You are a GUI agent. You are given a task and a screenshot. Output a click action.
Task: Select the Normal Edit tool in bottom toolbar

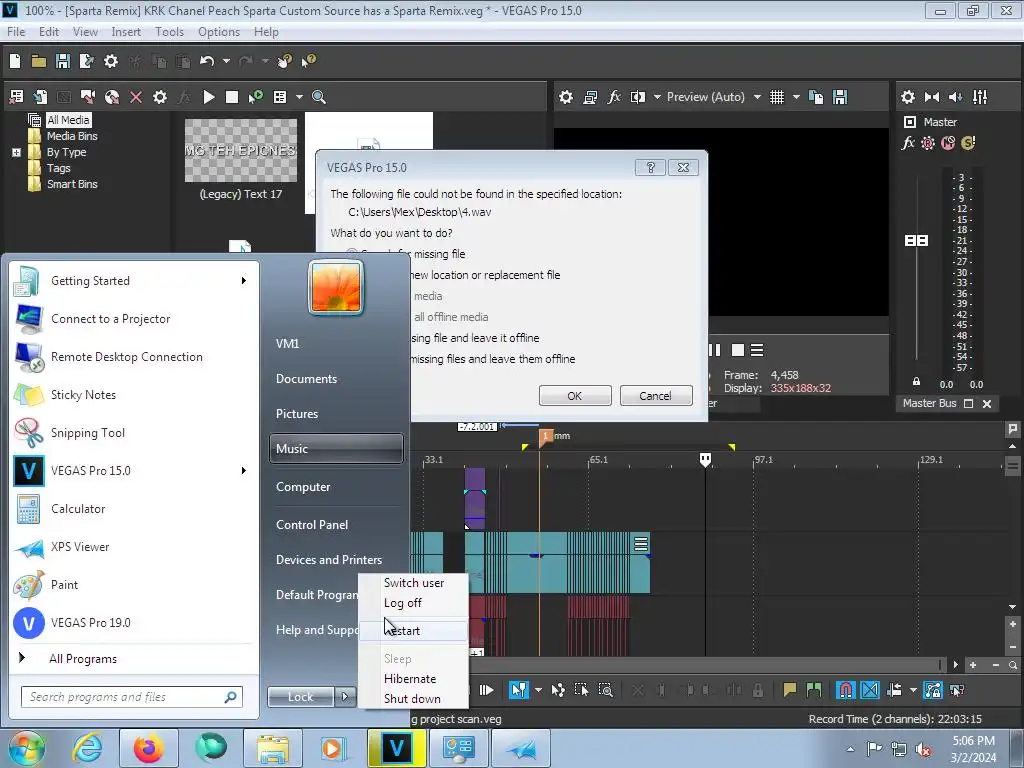click(519, 690)
